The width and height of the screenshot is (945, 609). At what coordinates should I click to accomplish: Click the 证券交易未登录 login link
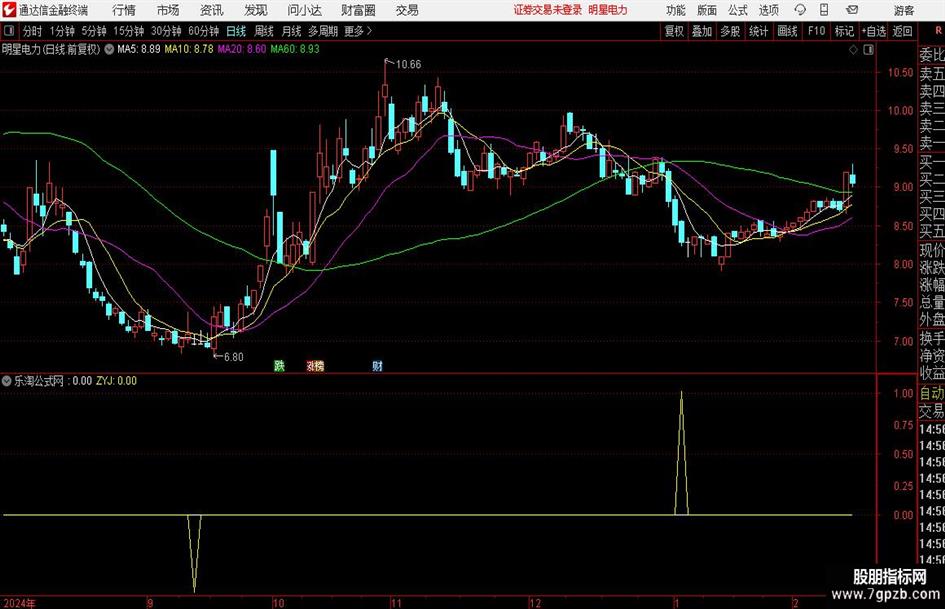[x=548, y=10]
